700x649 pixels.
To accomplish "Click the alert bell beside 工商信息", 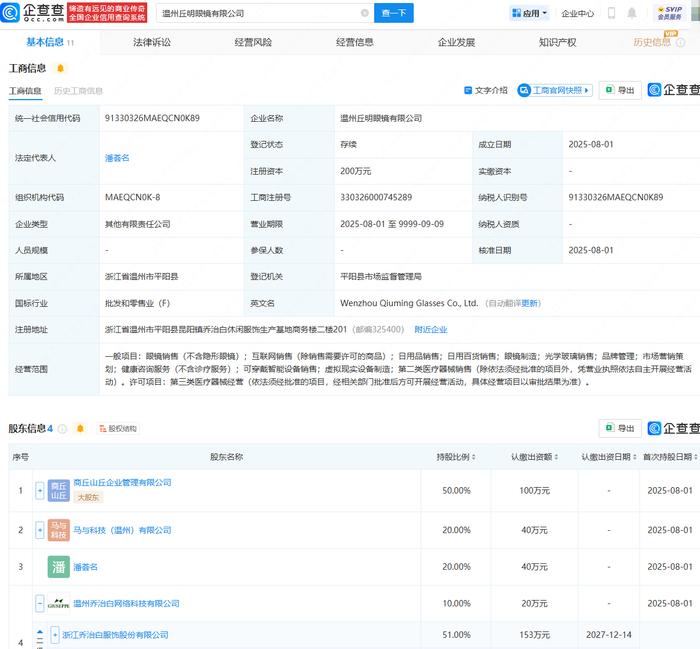I will [x=60, y=68].
